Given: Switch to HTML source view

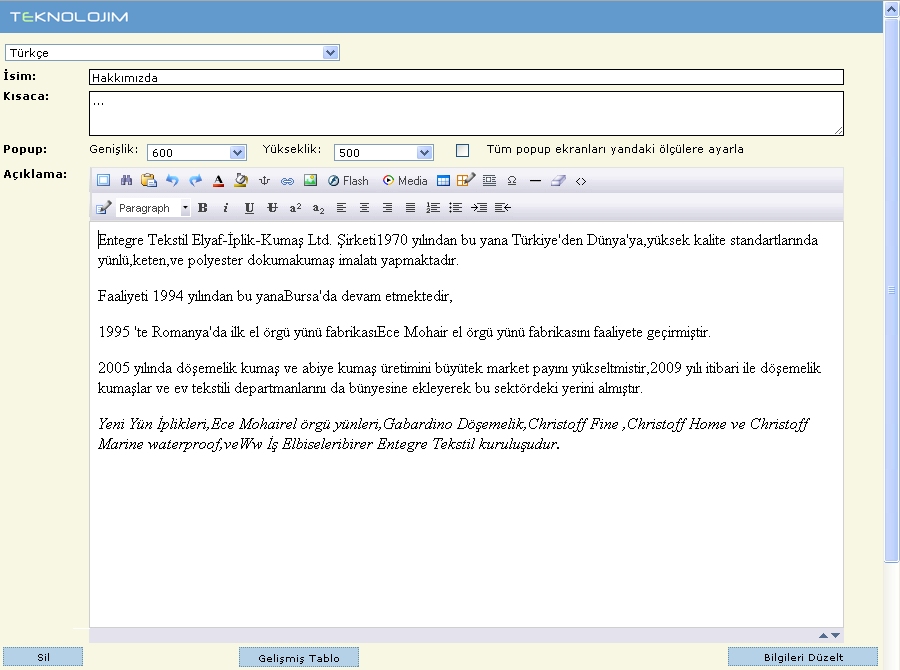Looking at the screenshot, I should (581, 181).
